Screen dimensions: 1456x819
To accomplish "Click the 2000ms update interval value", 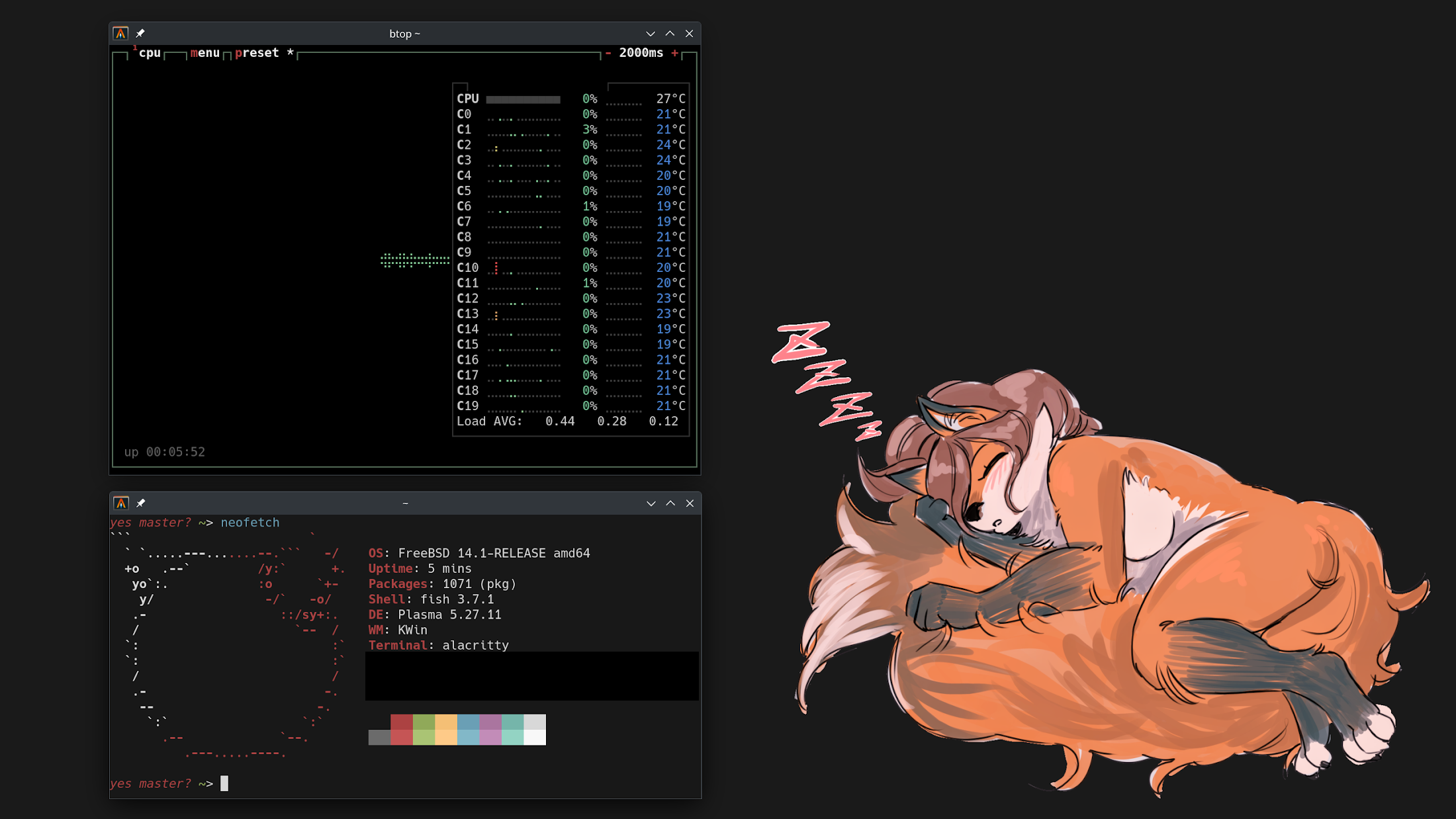I will click(x=641, y=53).
